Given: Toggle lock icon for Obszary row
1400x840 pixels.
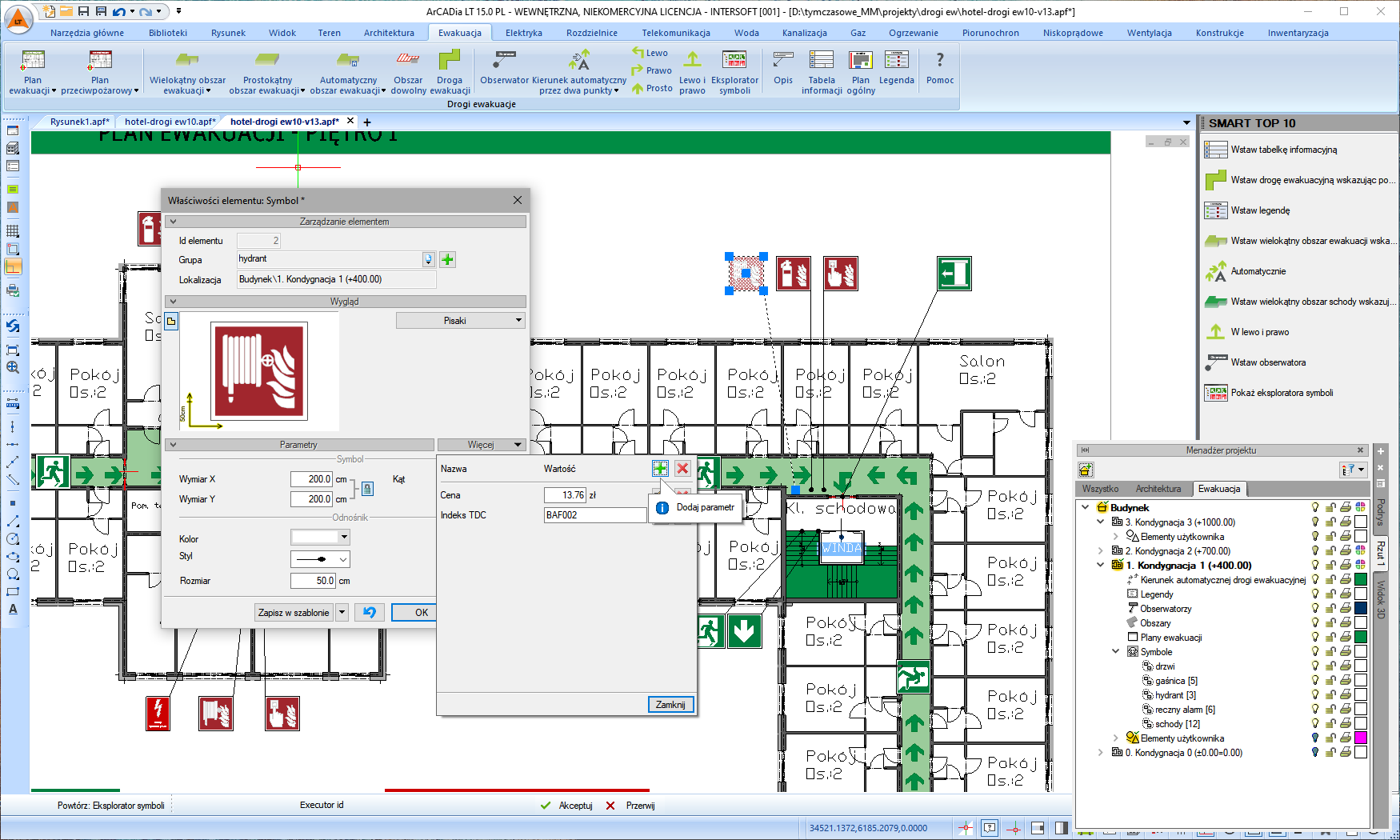Looking at the screenshot, I should tap(1330, 622).
